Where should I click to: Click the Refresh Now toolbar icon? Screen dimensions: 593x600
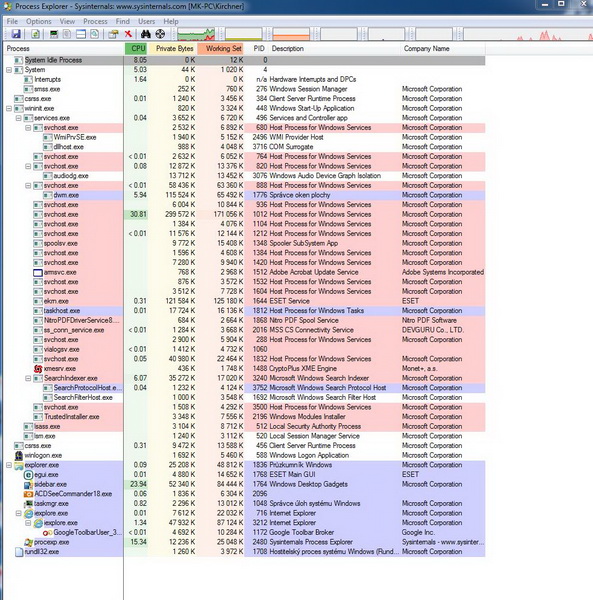(x=35, y=34)
